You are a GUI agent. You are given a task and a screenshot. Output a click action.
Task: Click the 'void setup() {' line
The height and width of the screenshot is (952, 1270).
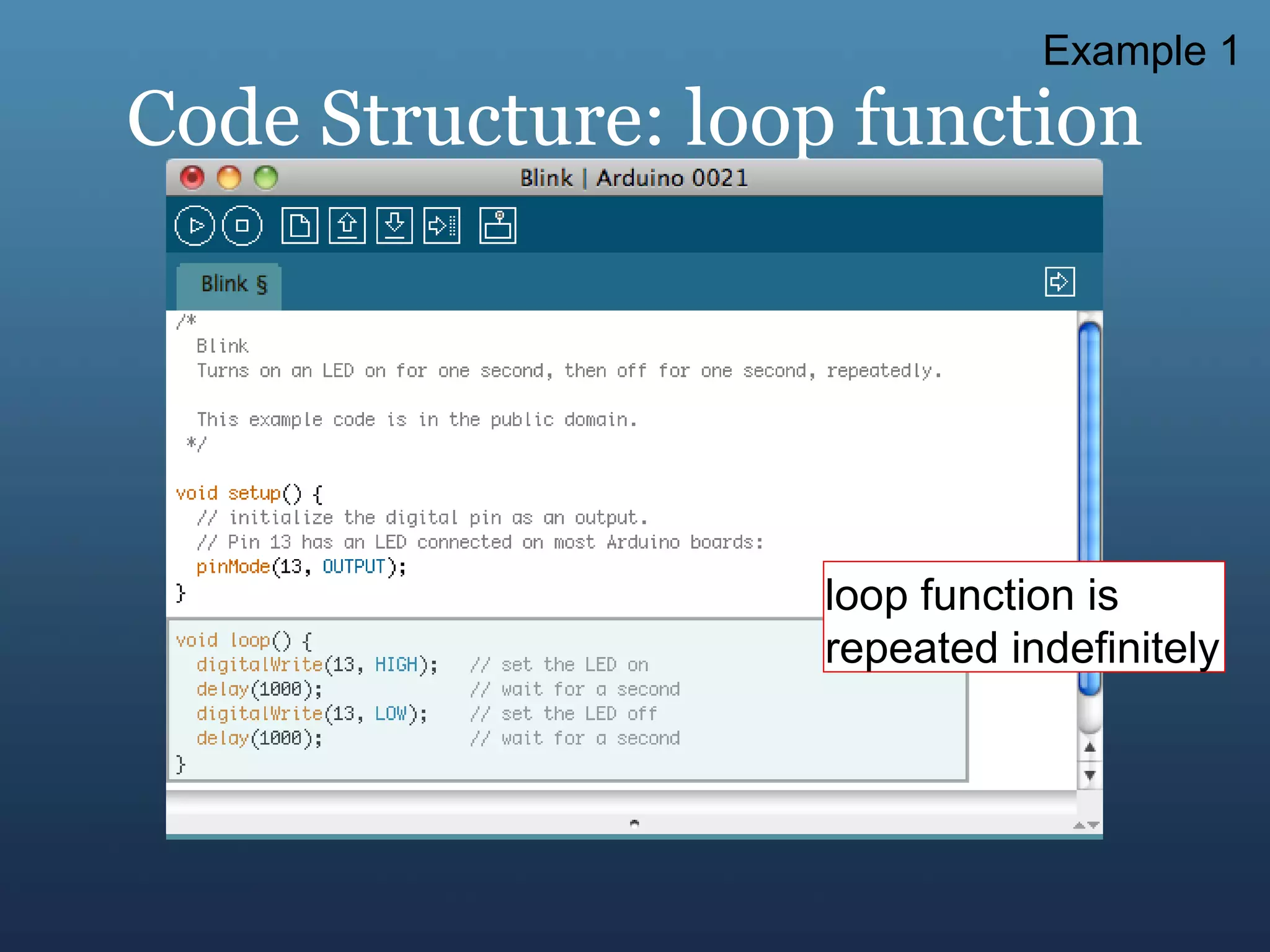249,494
